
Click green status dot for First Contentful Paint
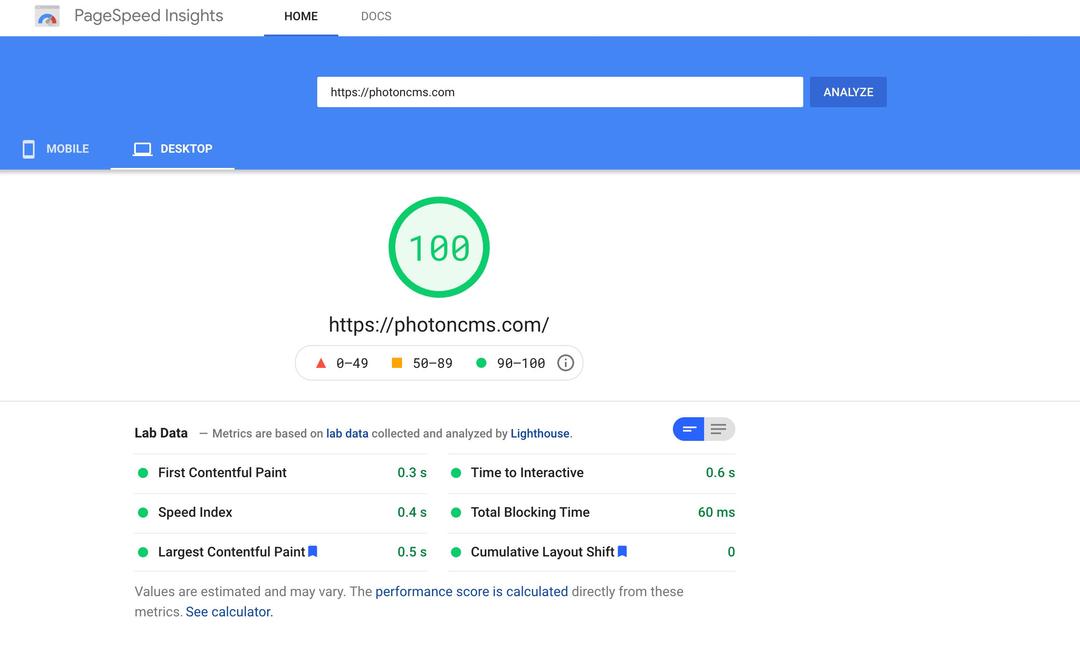(x=143, y=473)
